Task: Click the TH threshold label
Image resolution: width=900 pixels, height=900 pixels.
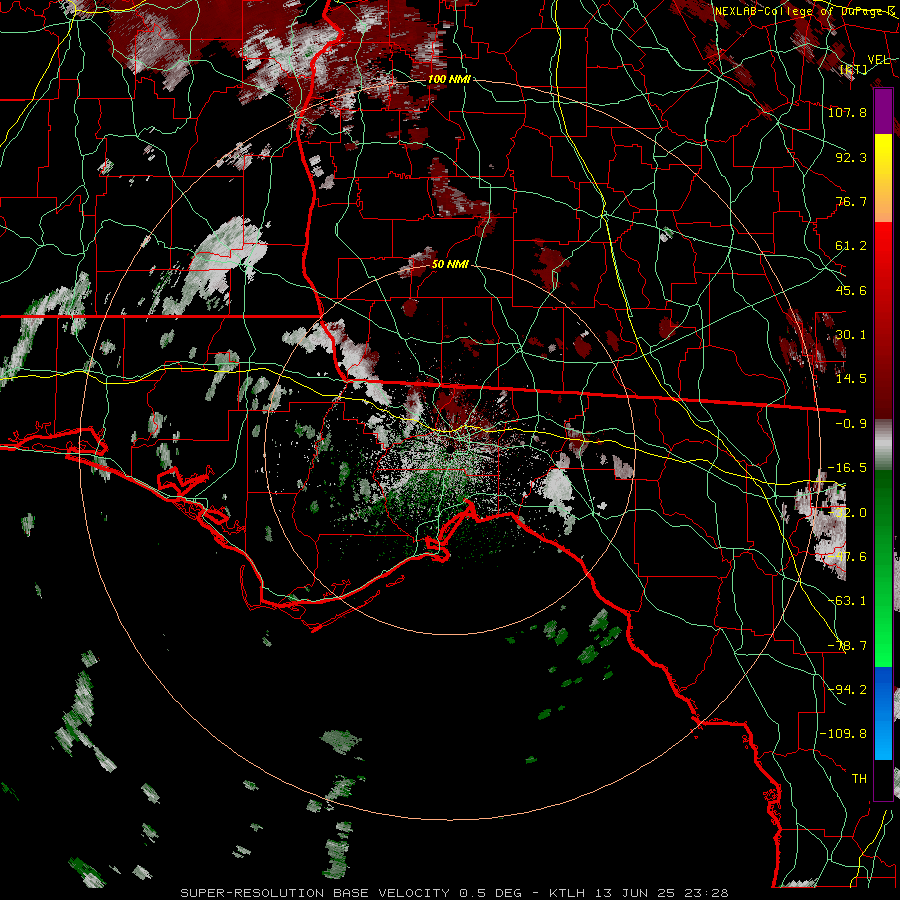Action: tap(859, 779)
